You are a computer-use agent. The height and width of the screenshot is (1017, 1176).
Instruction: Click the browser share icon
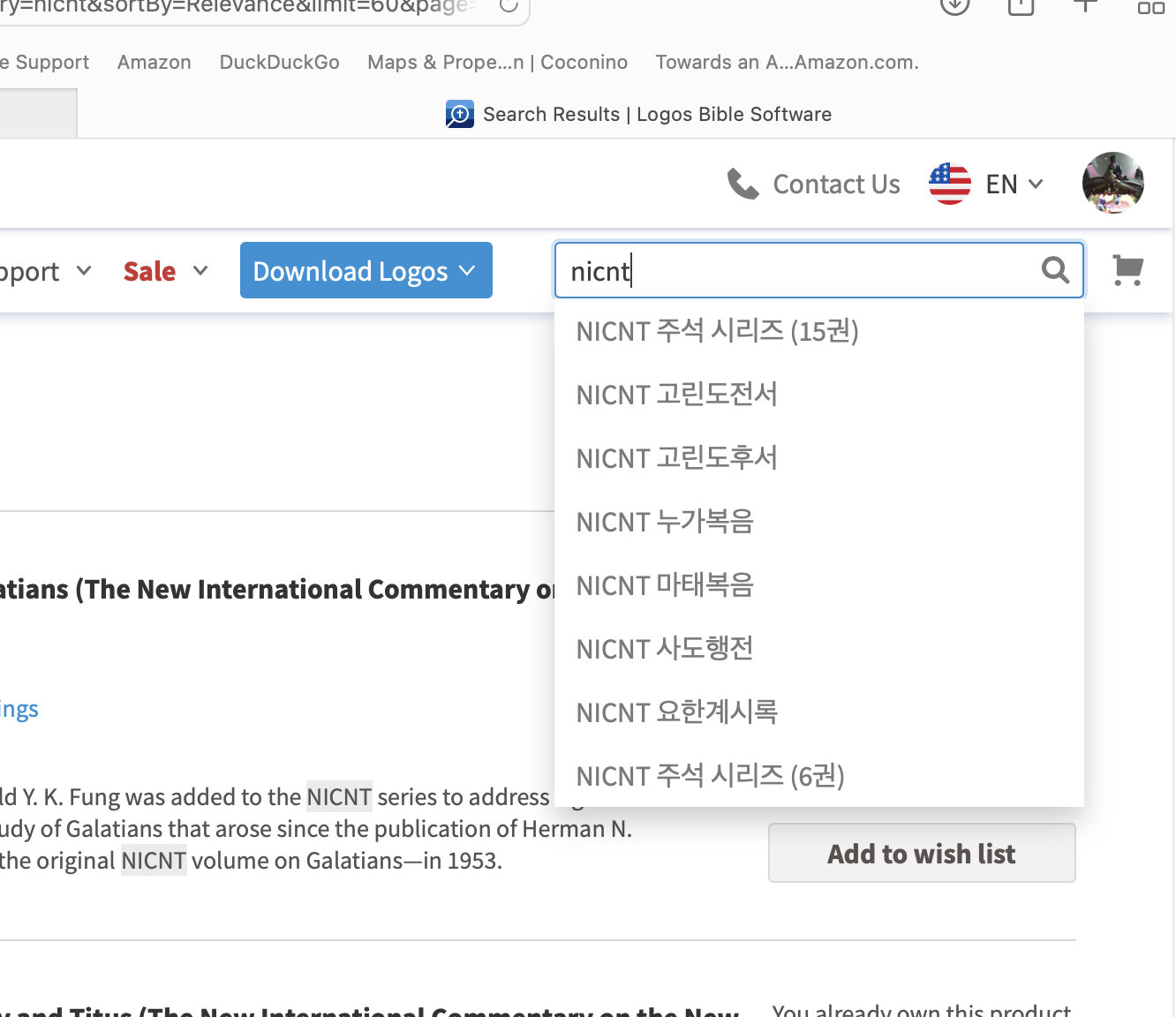coord(1021,5)
